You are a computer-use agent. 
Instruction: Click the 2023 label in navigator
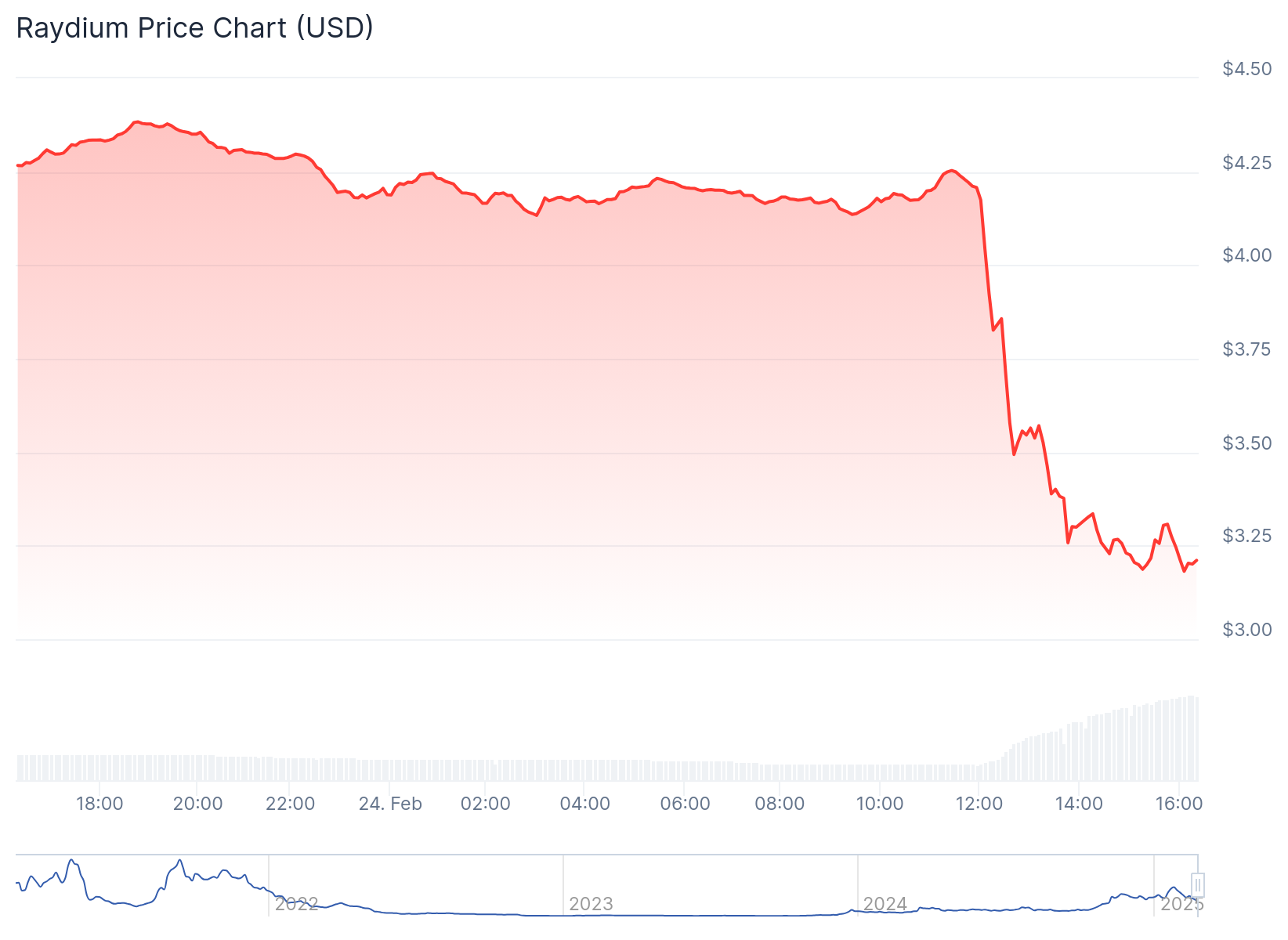pos(591,904)
